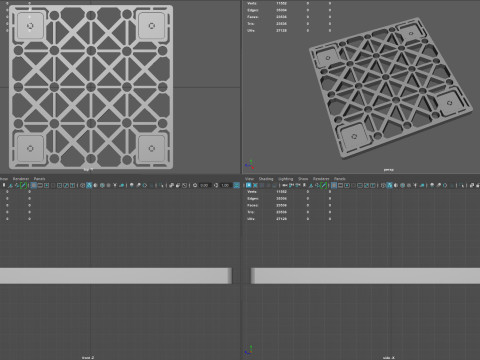Toggle safe action in side view toolbar
This screenshot has height=360, width=480.
click(366, 185)
